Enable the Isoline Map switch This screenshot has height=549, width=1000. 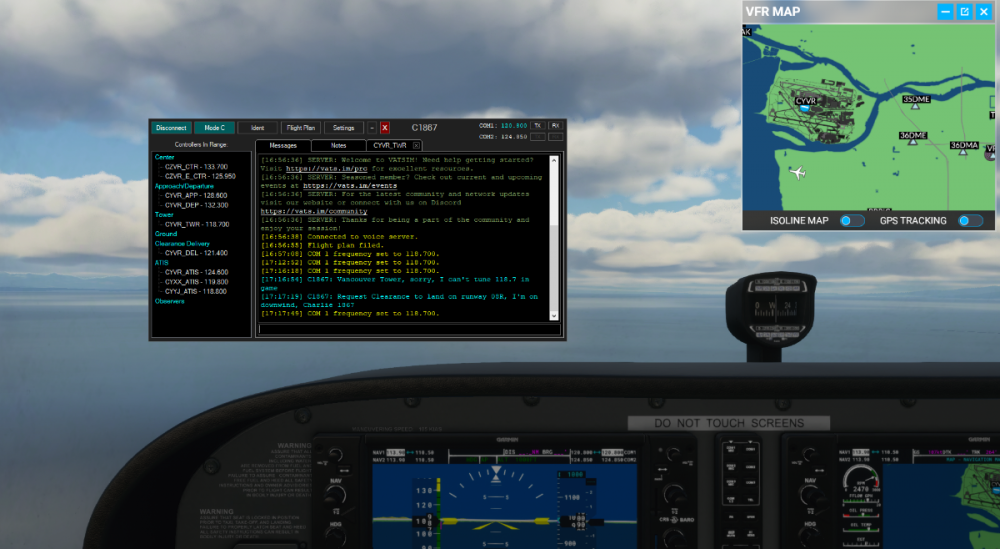[852, 220]
